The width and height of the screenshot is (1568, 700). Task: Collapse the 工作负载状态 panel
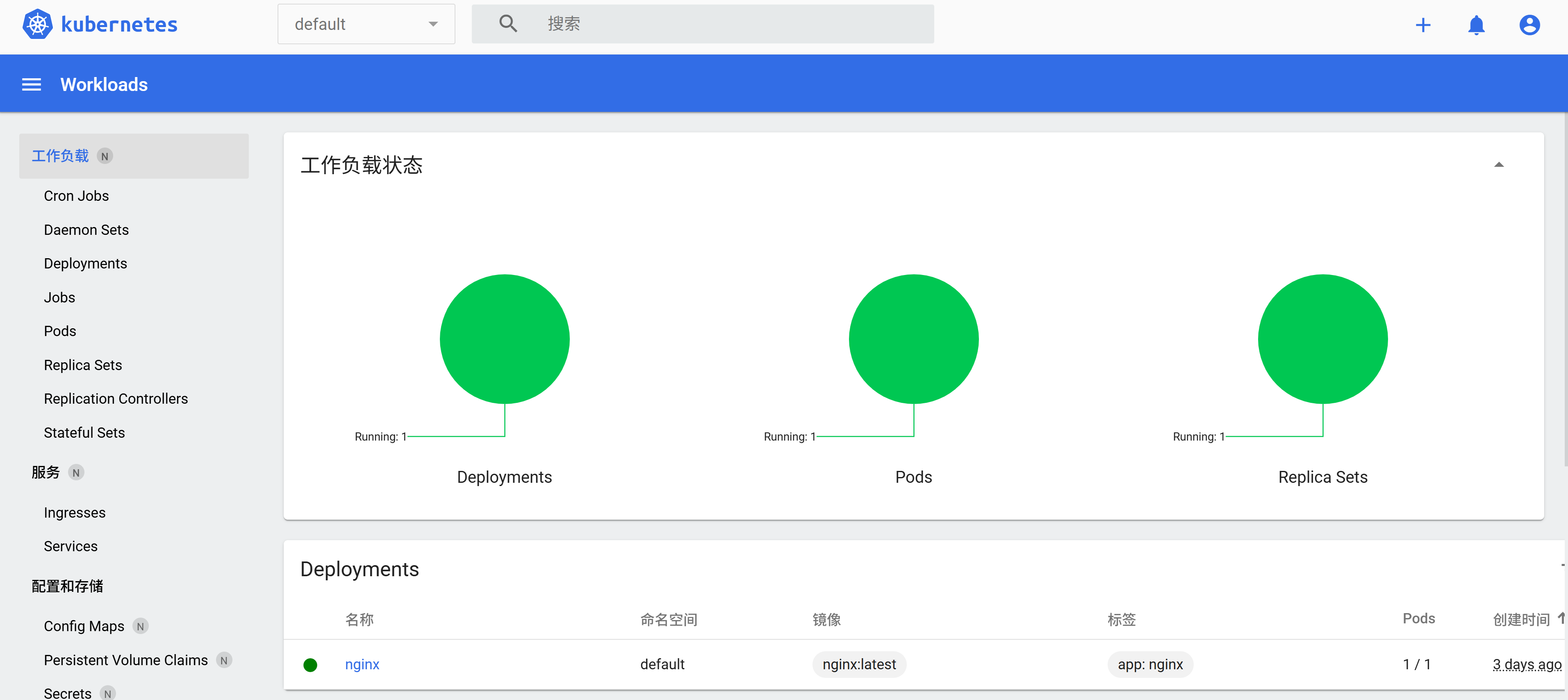point(1500,164)
